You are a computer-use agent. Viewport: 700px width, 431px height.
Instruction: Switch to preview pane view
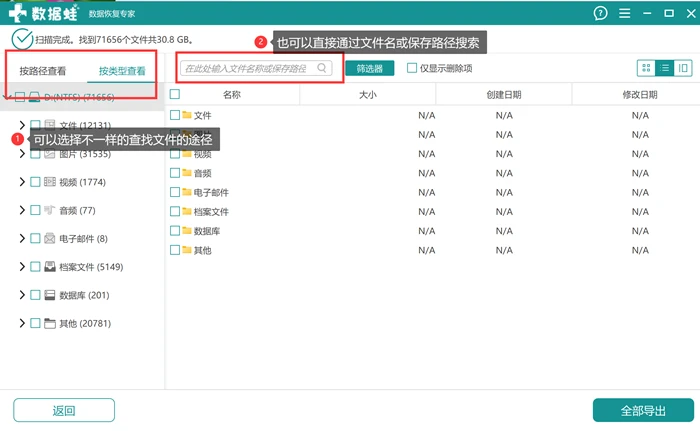(x=683, y=68)
